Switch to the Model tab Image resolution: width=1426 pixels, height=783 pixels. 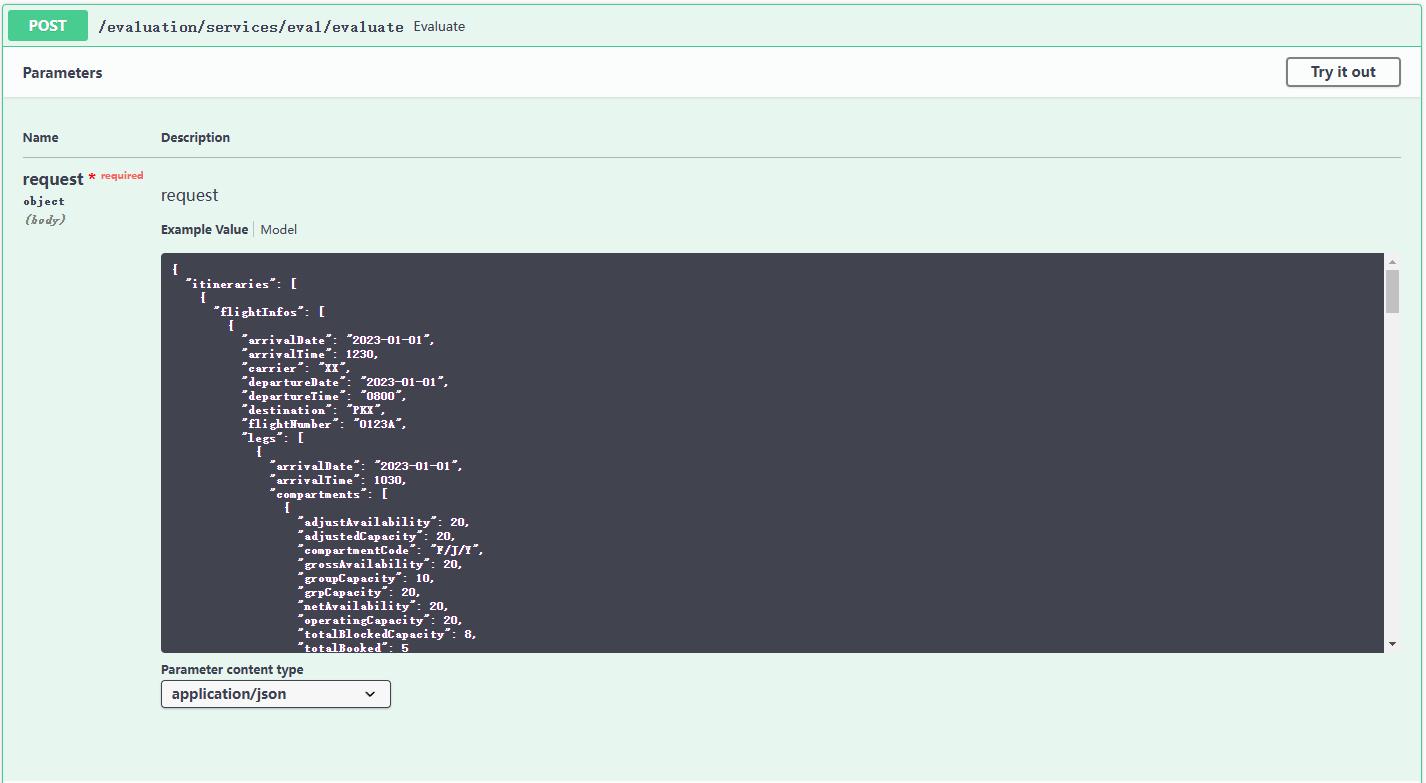(x=278, y=229)
